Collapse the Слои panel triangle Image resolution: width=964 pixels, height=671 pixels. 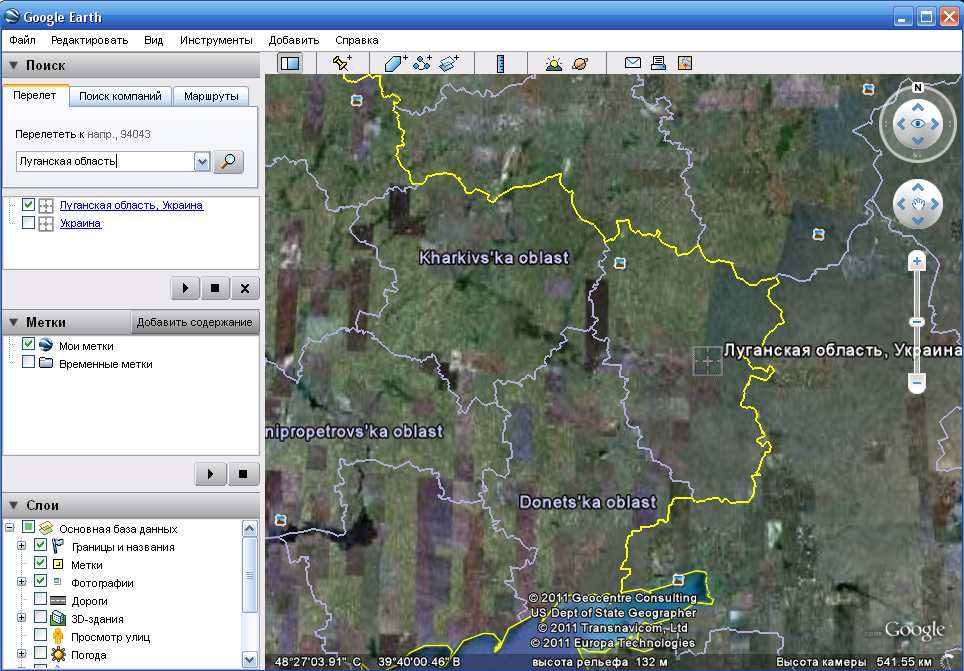click(x=13, y=506)
